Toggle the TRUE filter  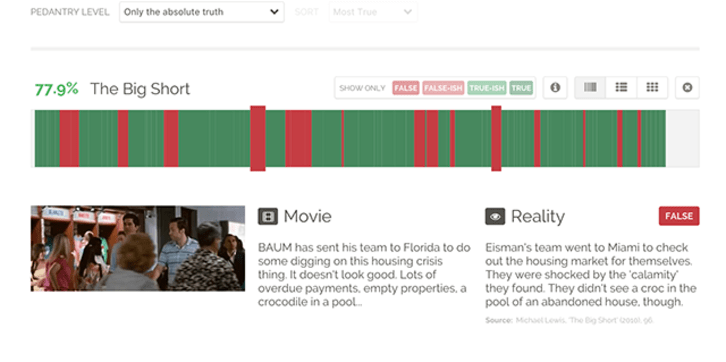521,88
